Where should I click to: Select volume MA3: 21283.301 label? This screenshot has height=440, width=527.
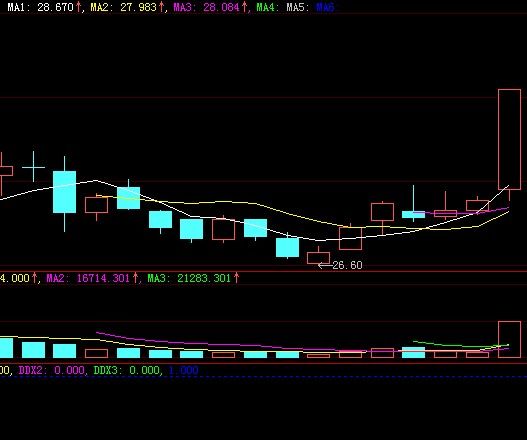tap(193, 278)
